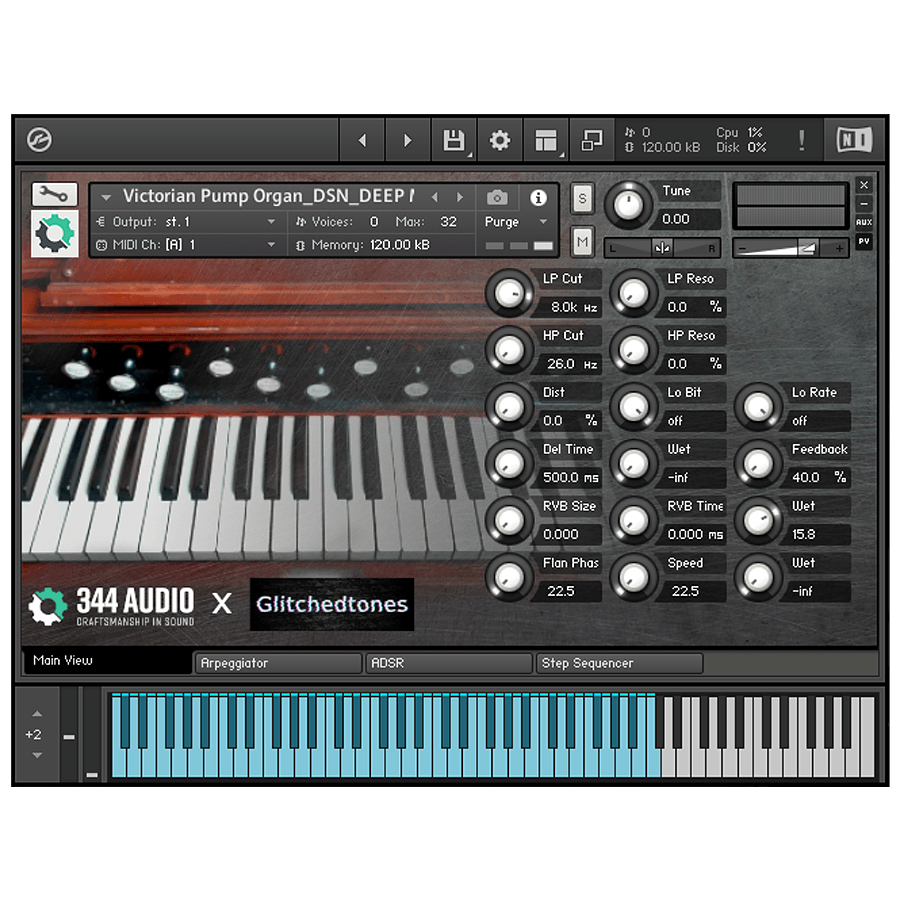
Task: Click the LP Cut knob
Action: click(x=510, y=293)
